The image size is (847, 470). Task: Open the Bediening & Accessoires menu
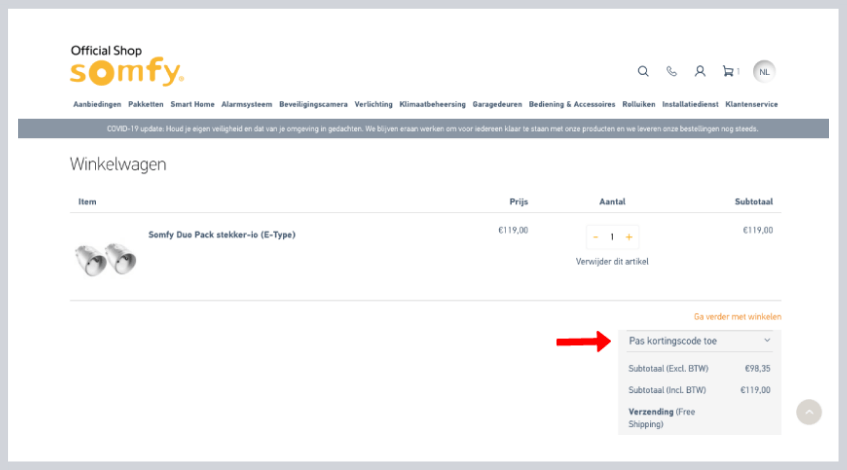(x=572, y=104)
